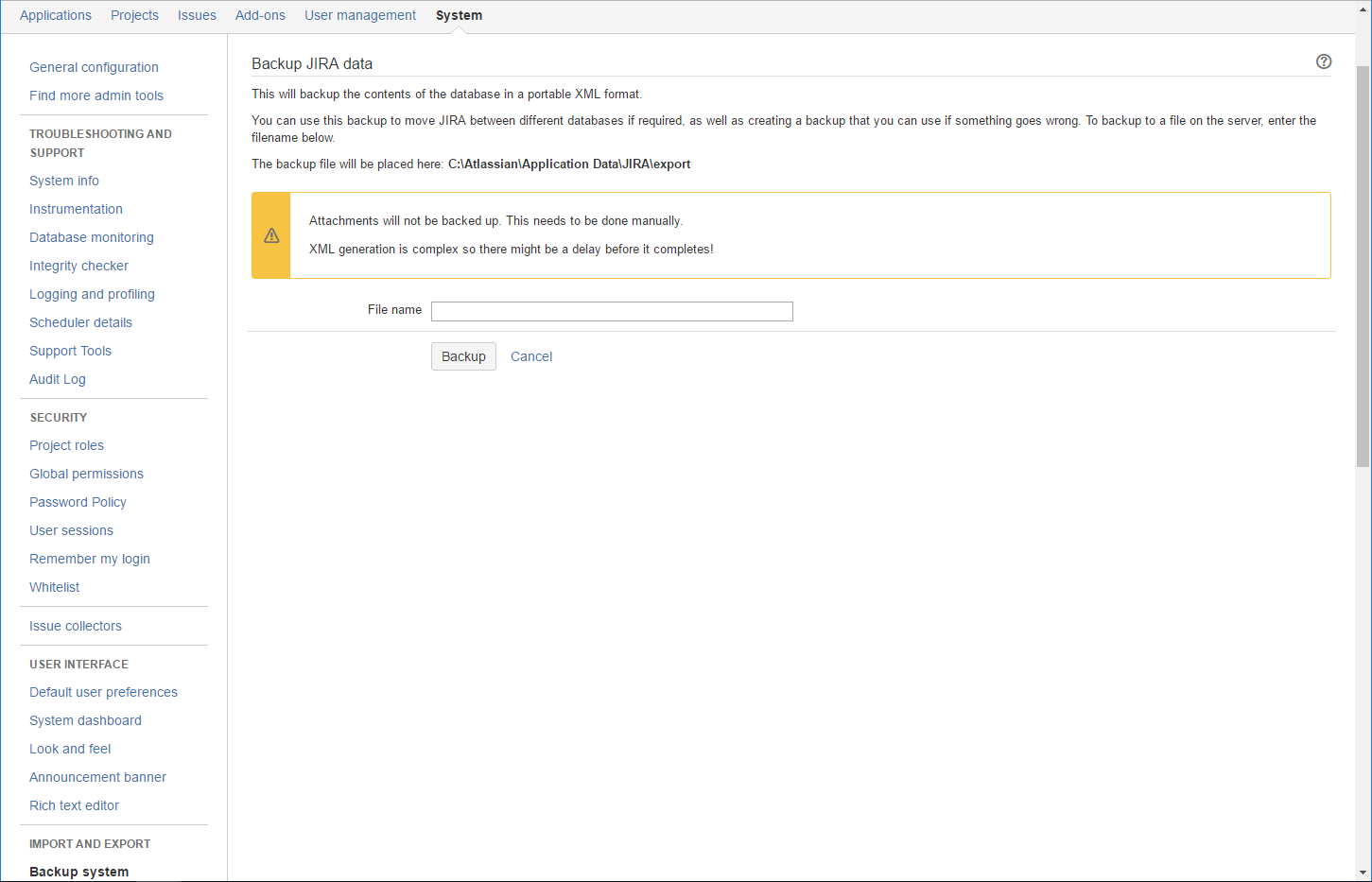Screen dimensions: 1372x882
Task: Open Support Tools
Action: click(x=70, y=351)
